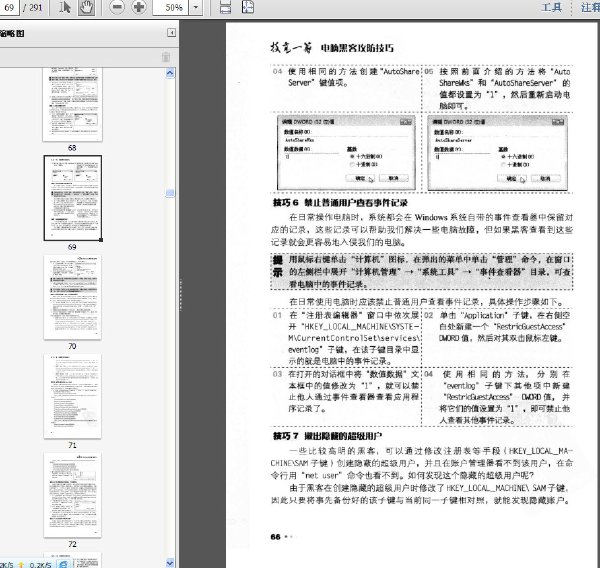Jump to page 71 thumbnail
Image resolution: width=600 pixels, height=568 pixels.
click(x=72, y=396)
